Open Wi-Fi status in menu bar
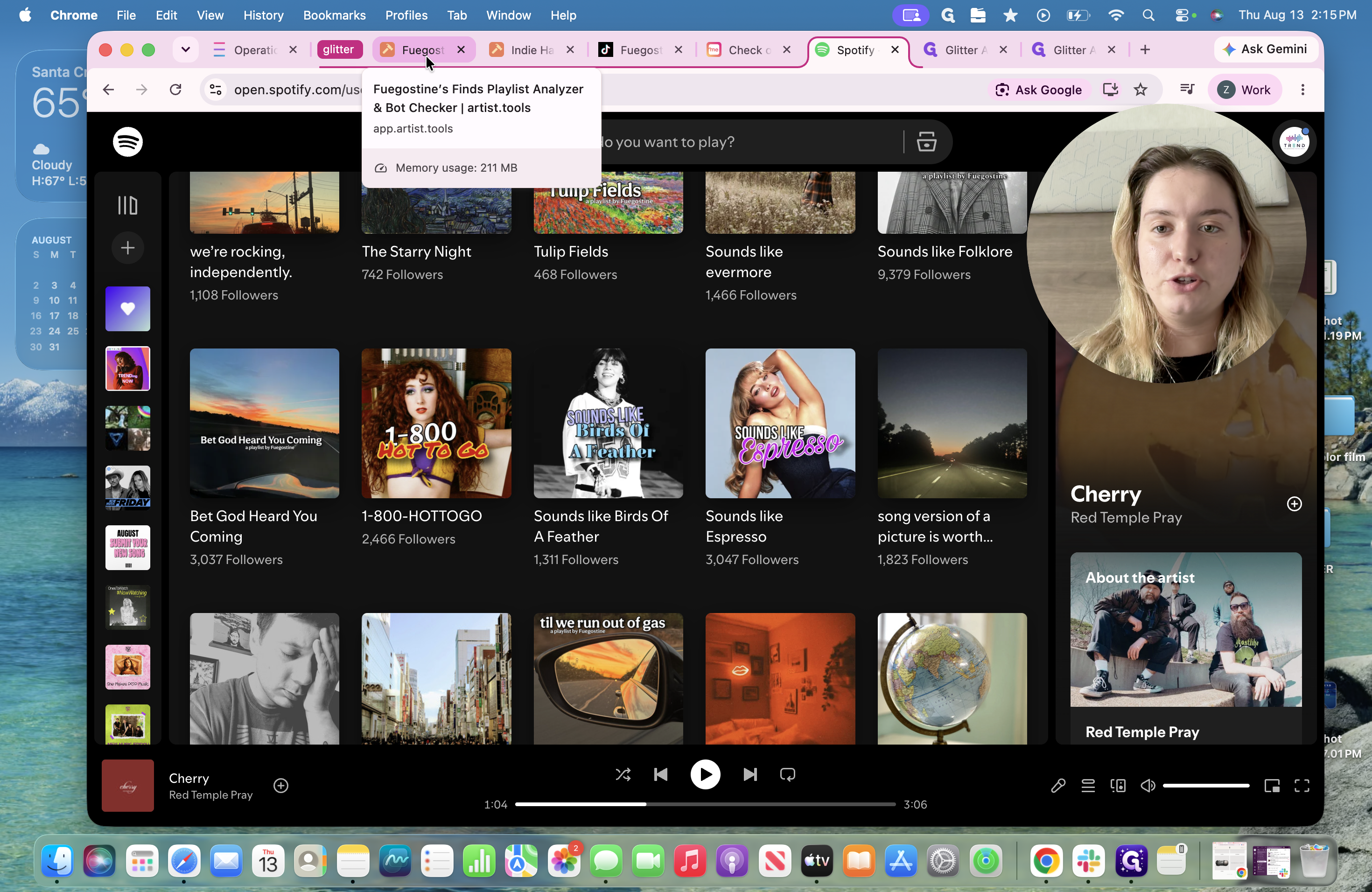 click(1115, 15)
